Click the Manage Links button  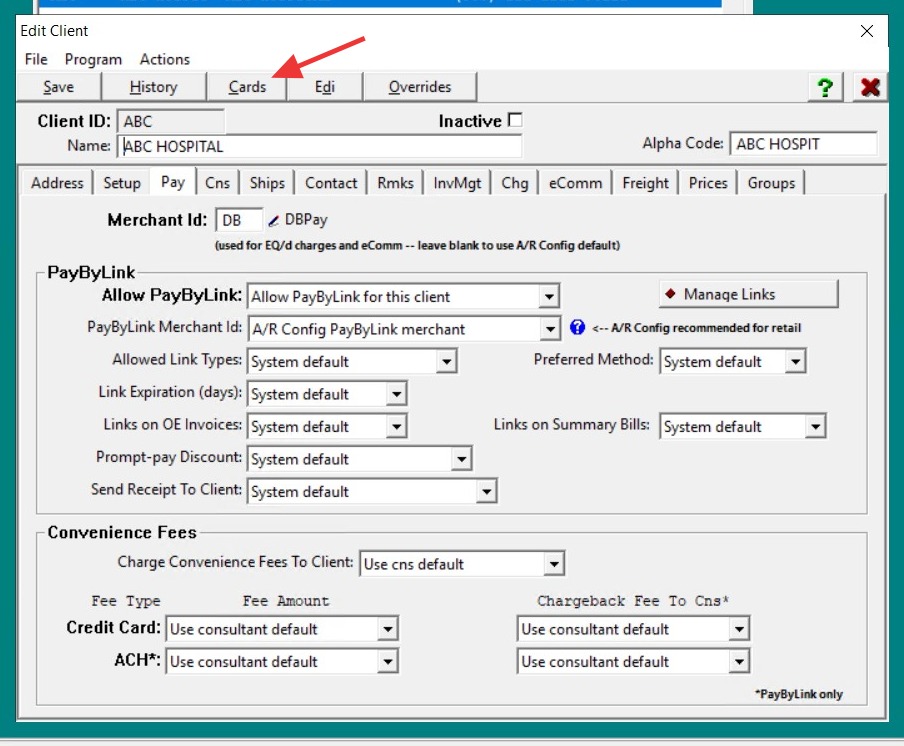click(748, 294)
